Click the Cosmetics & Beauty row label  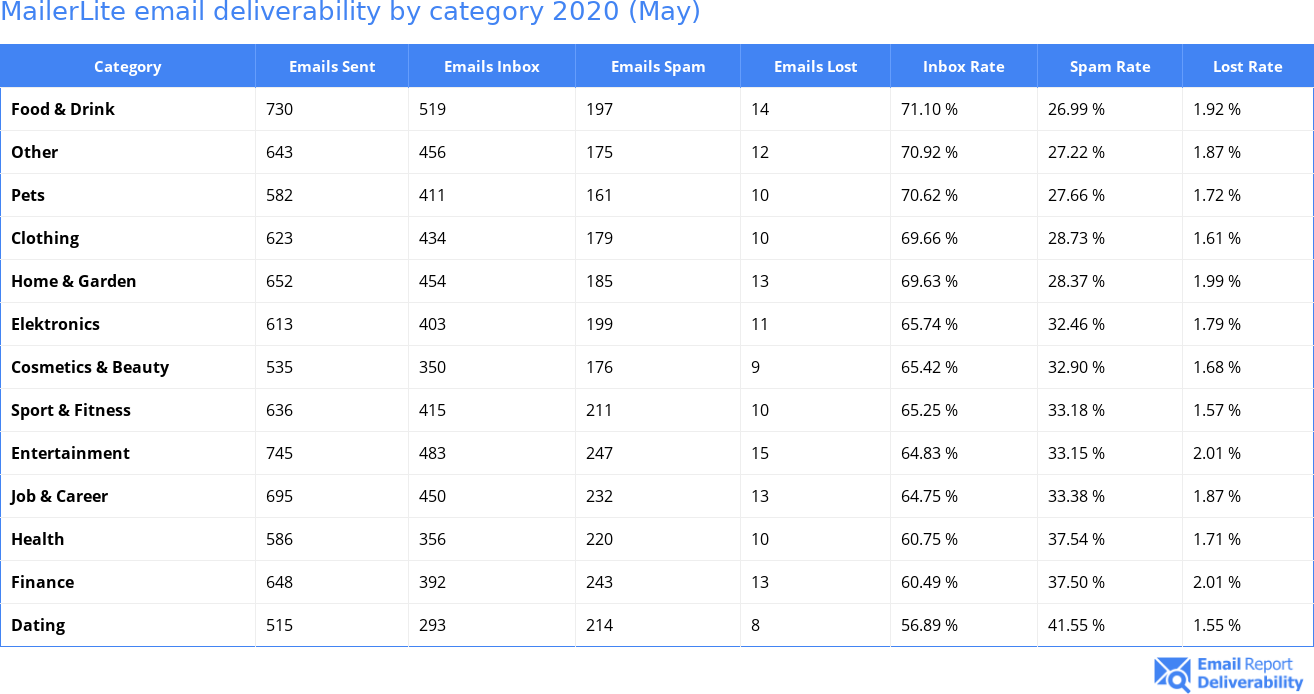[x=90, y=367]
